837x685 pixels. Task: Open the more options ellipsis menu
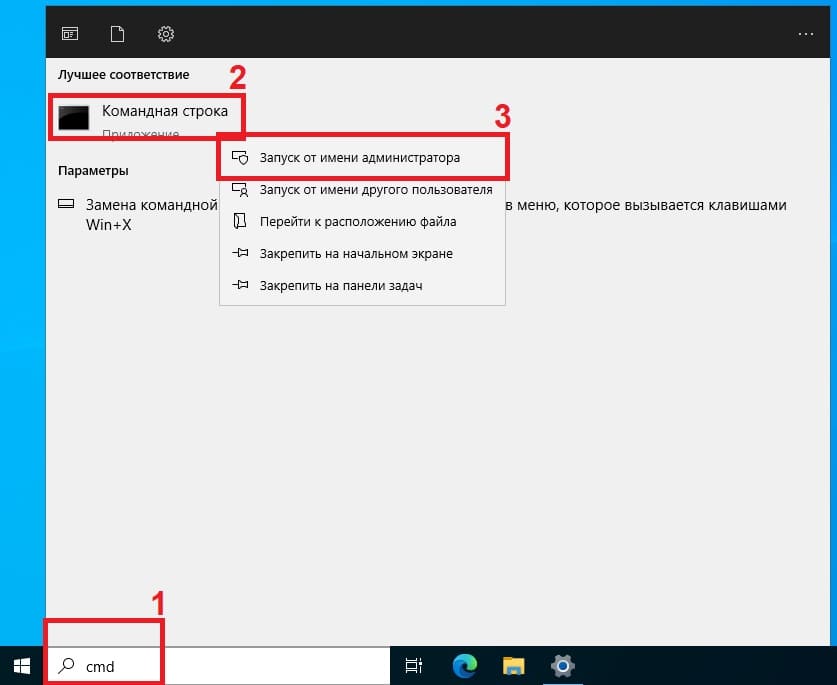[x=806, y=33]
